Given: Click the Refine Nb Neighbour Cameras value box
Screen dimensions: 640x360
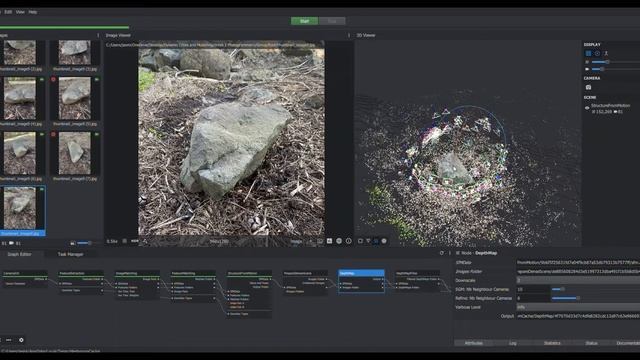Looking at the screenshot, I should point(533,298).
